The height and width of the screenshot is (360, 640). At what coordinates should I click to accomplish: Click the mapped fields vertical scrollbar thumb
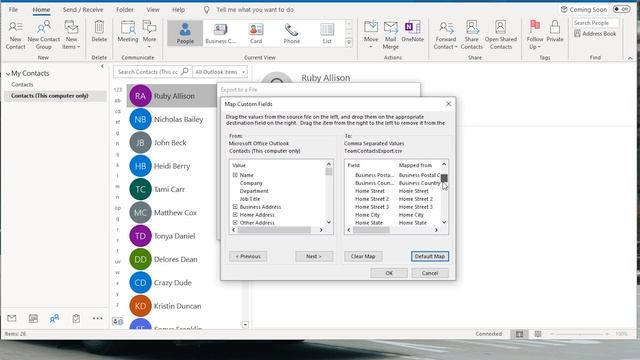(444, 178)
